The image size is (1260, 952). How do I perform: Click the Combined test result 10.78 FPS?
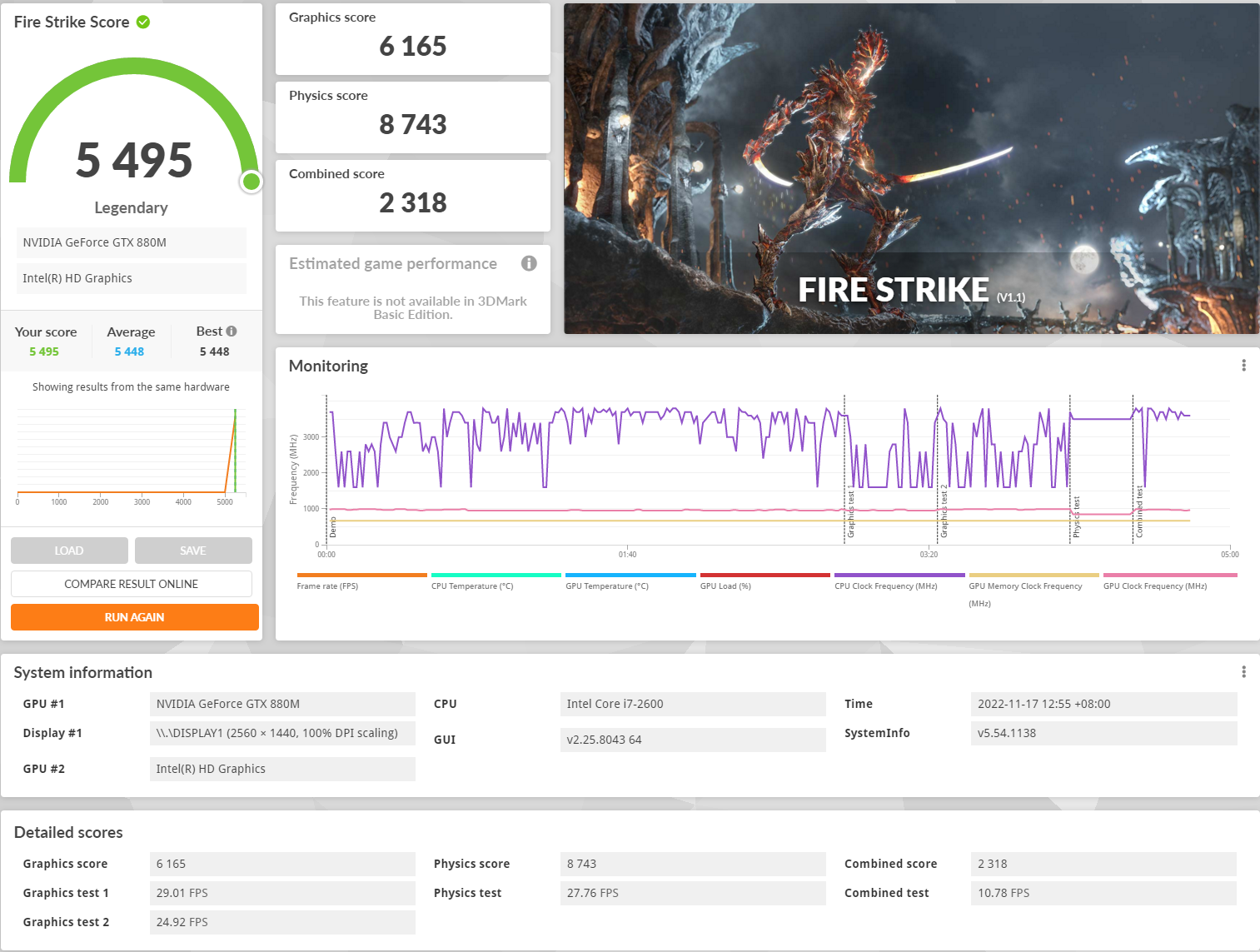(1104, 893)
